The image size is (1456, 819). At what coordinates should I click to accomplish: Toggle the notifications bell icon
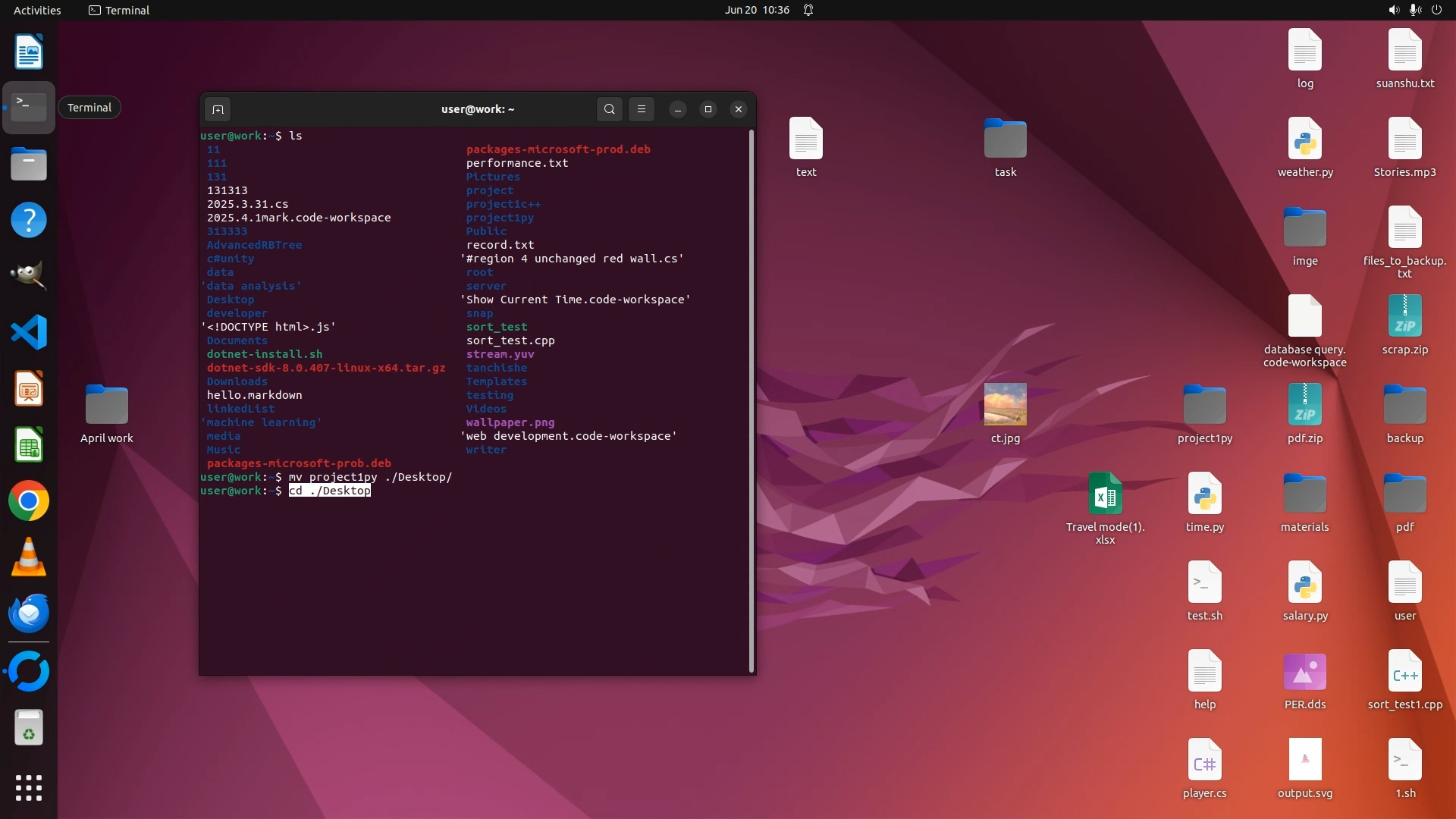pos(808,10)
